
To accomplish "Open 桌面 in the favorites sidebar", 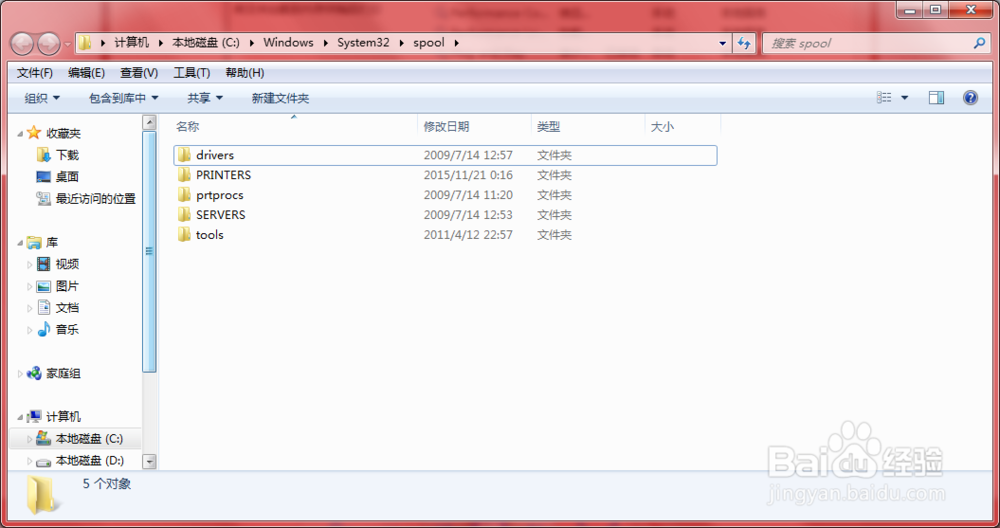I will click(67, 177).
